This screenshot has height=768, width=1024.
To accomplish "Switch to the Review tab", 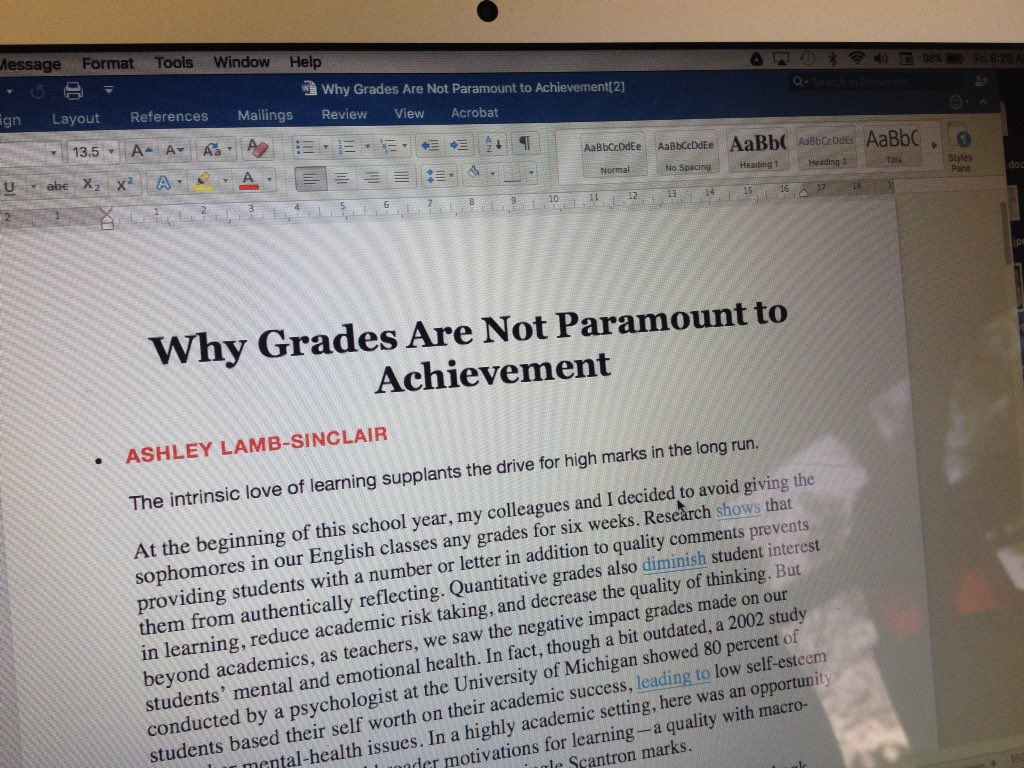I will (344, 114).
